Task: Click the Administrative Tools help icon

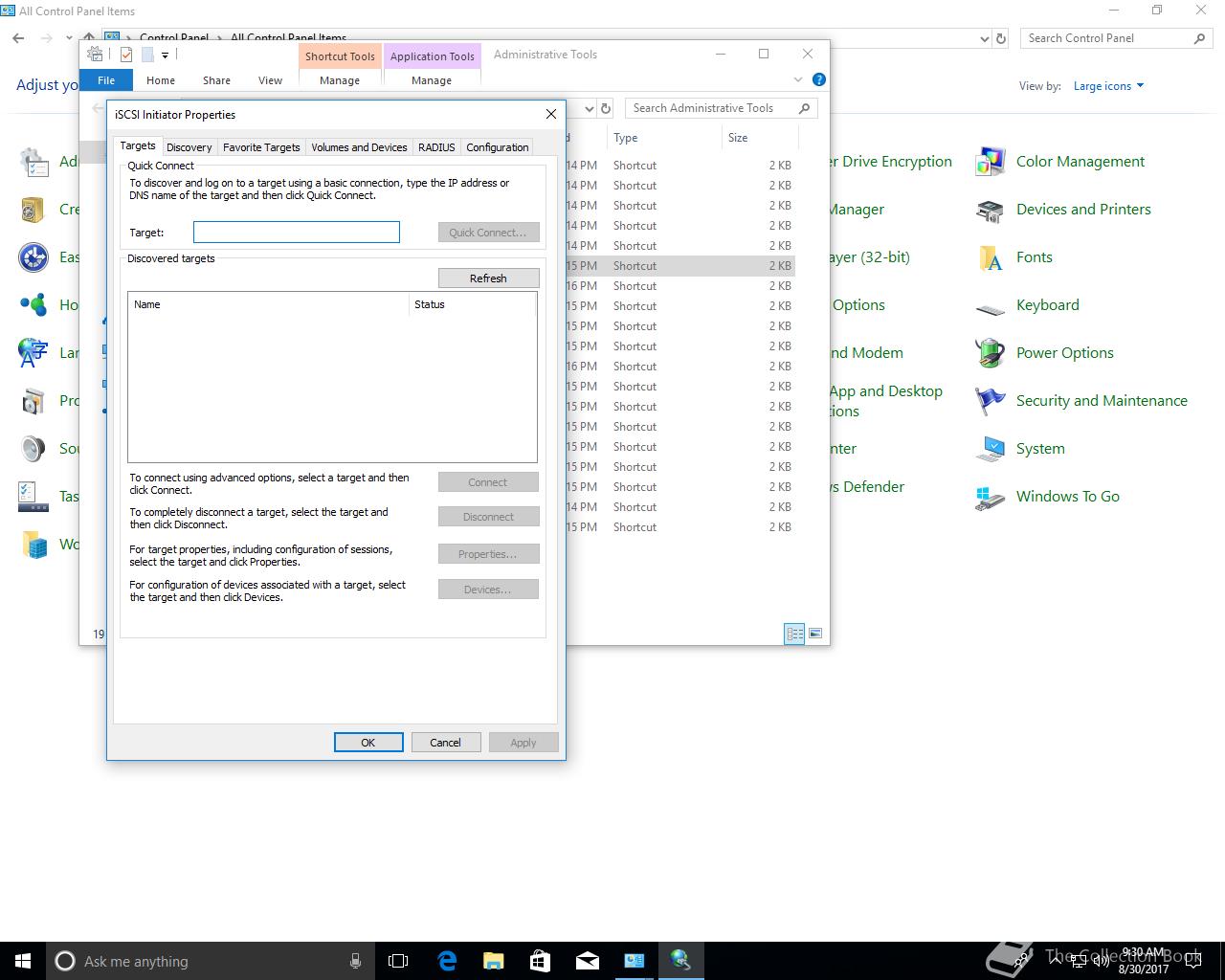Action: pyautogui.click(x=818, y=79)
